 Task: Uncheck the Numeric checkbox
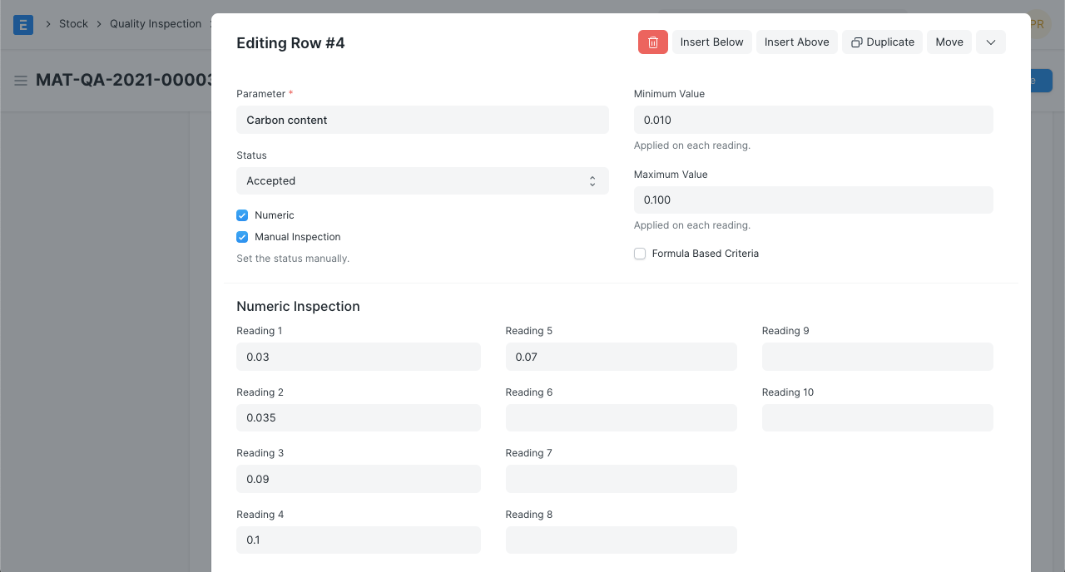click(x=242, y=216)
